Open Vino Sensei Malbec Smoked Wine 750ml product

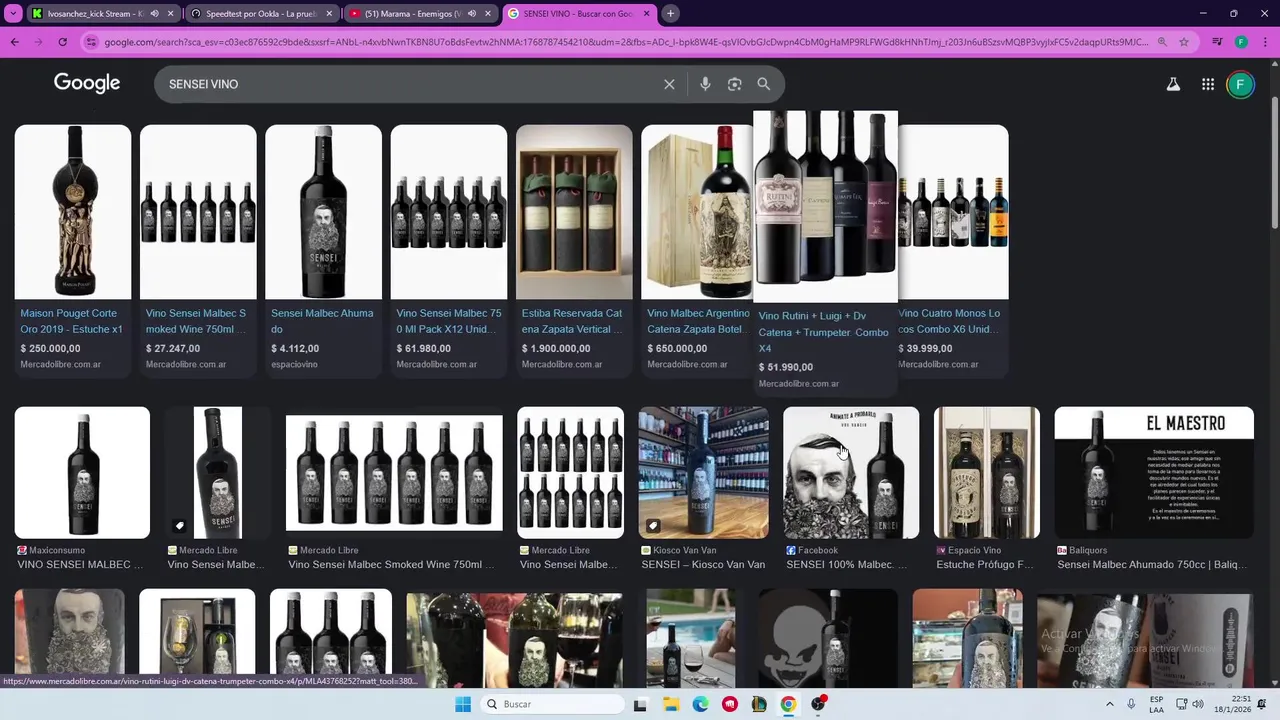[196, 321]
